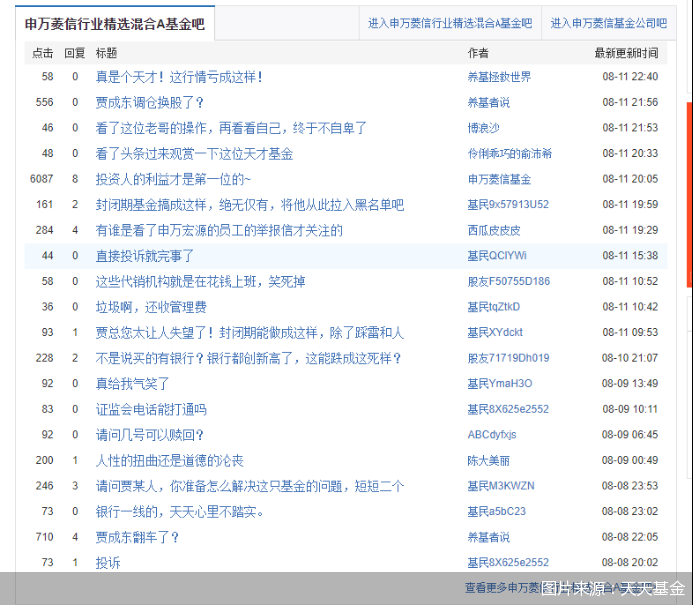Open author profile 西瓜皮皮皮
This screenshot has height=605, width=693.
tap(494, 230)
